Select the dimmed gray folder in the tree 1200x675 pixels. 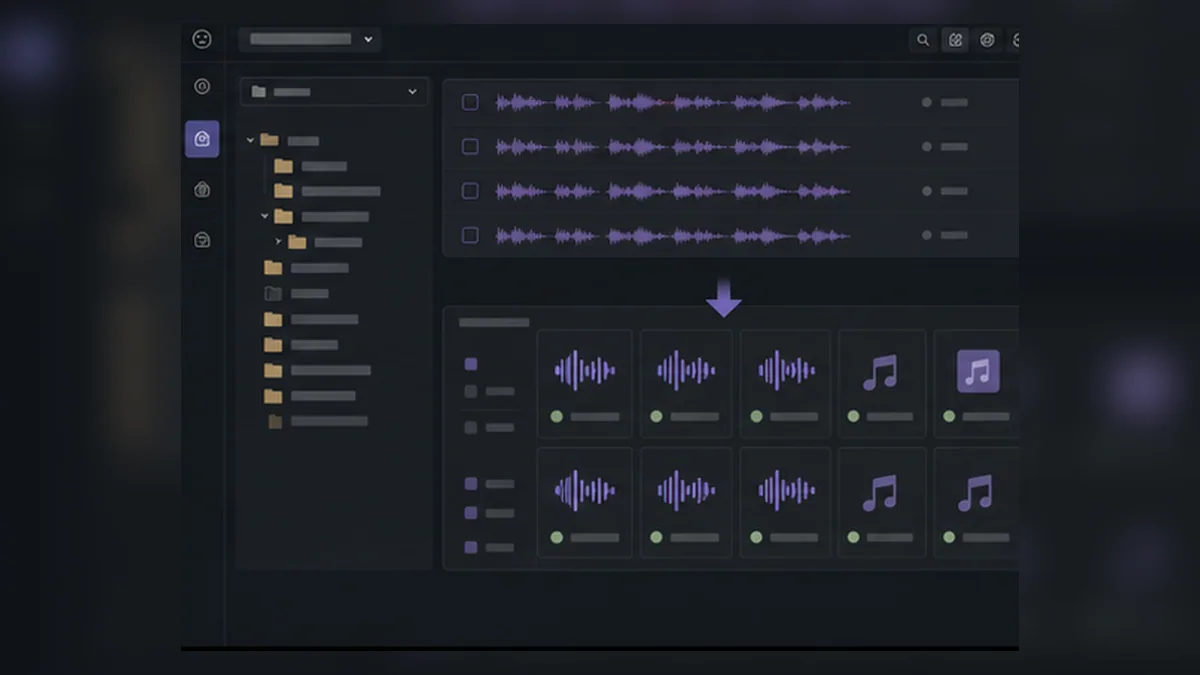(x=273, y=293)
